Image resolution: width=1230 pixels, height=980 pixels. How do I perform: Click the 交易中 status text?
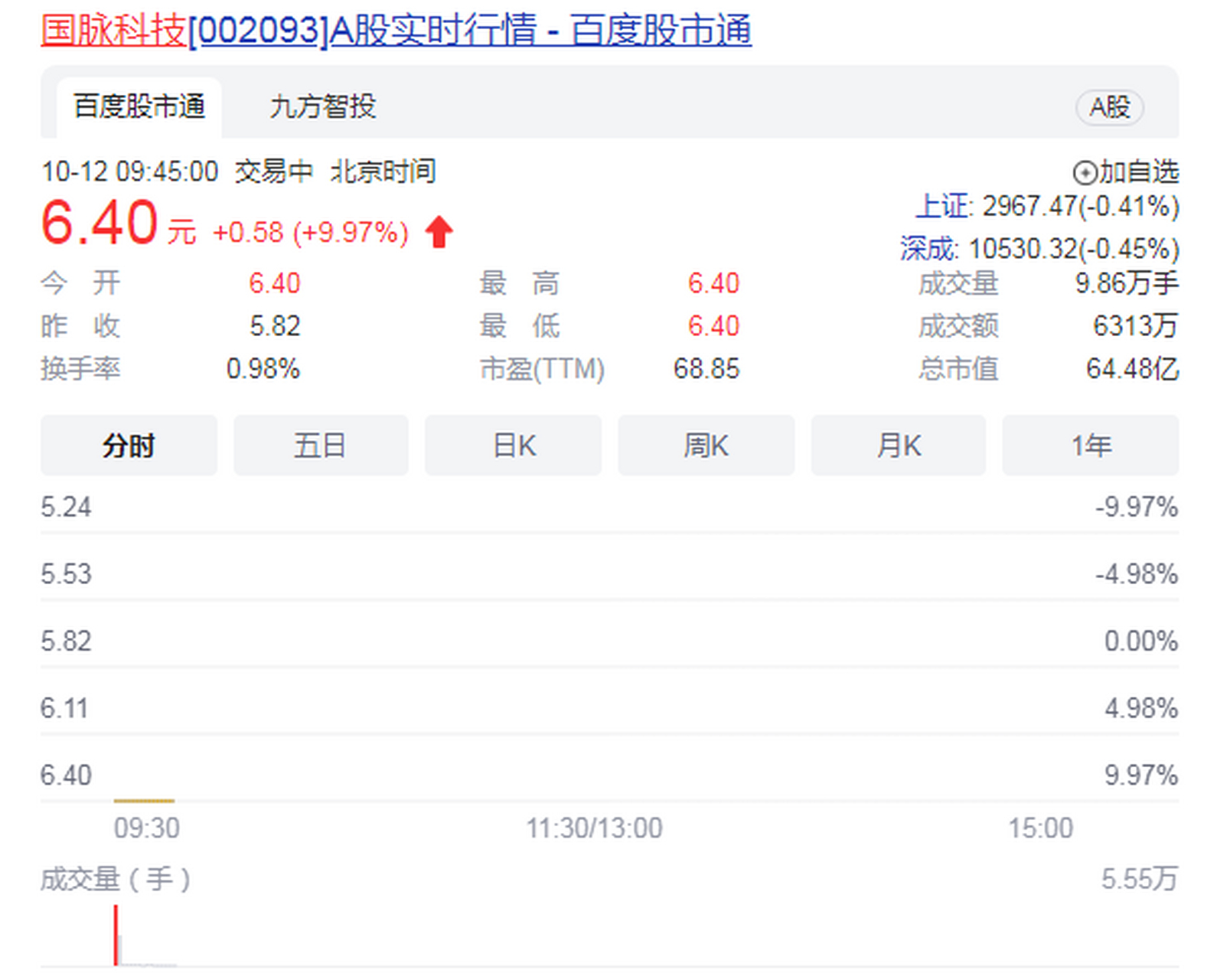click(274, 171)
